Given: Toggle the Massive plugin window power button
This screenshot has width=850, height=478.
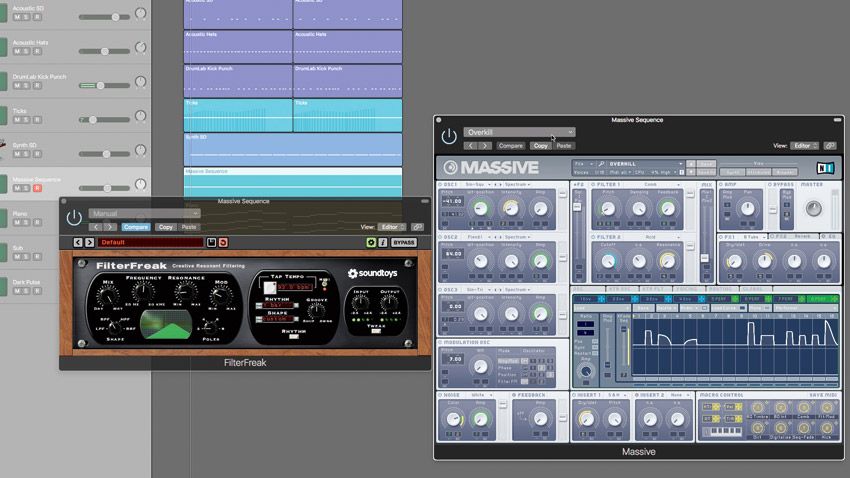Looking at the screenshot, I should [449, 137].
